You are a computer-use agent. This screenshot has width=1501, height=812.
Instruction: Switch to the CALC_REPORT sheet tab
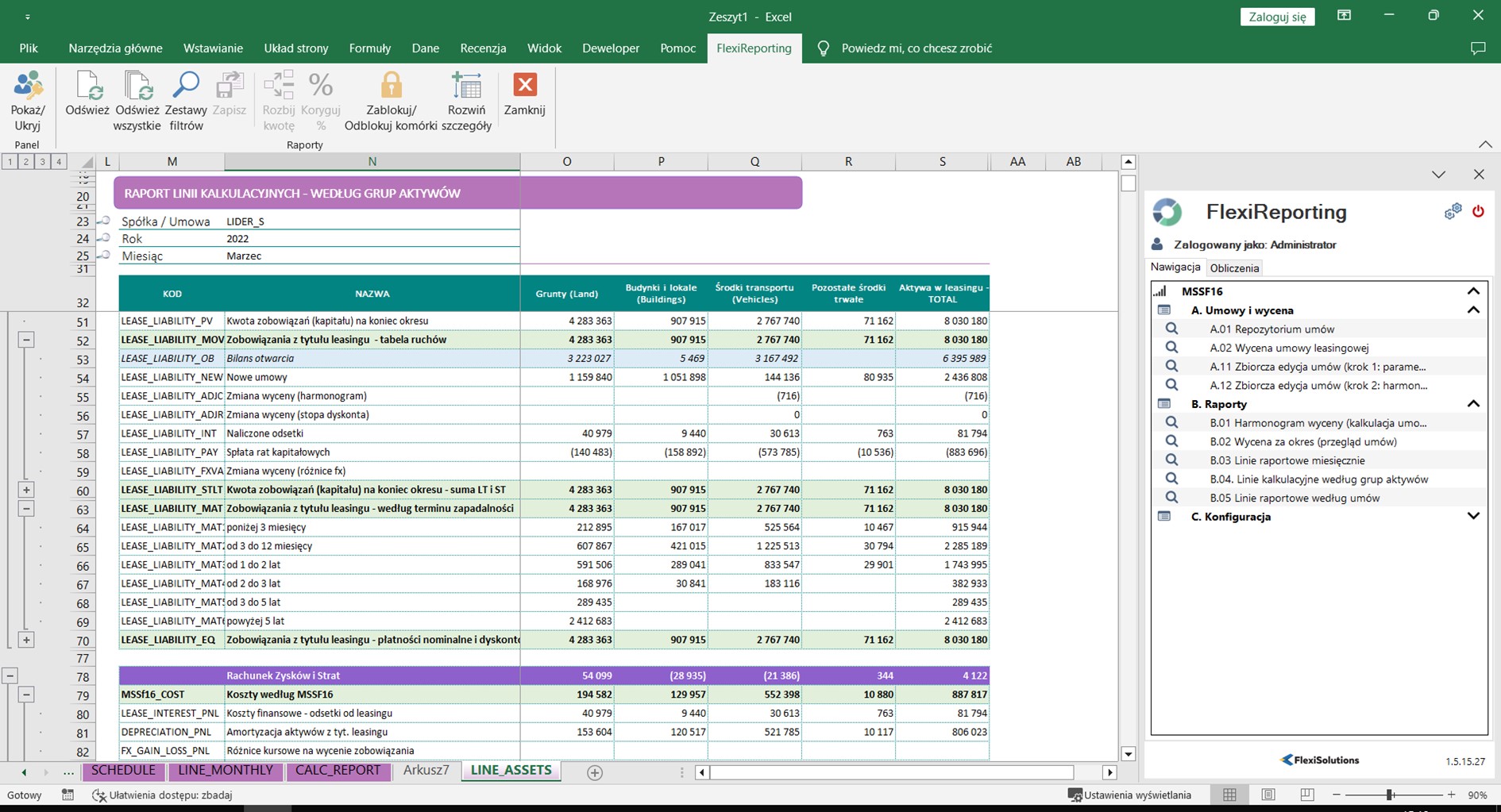tap(338, 771)
